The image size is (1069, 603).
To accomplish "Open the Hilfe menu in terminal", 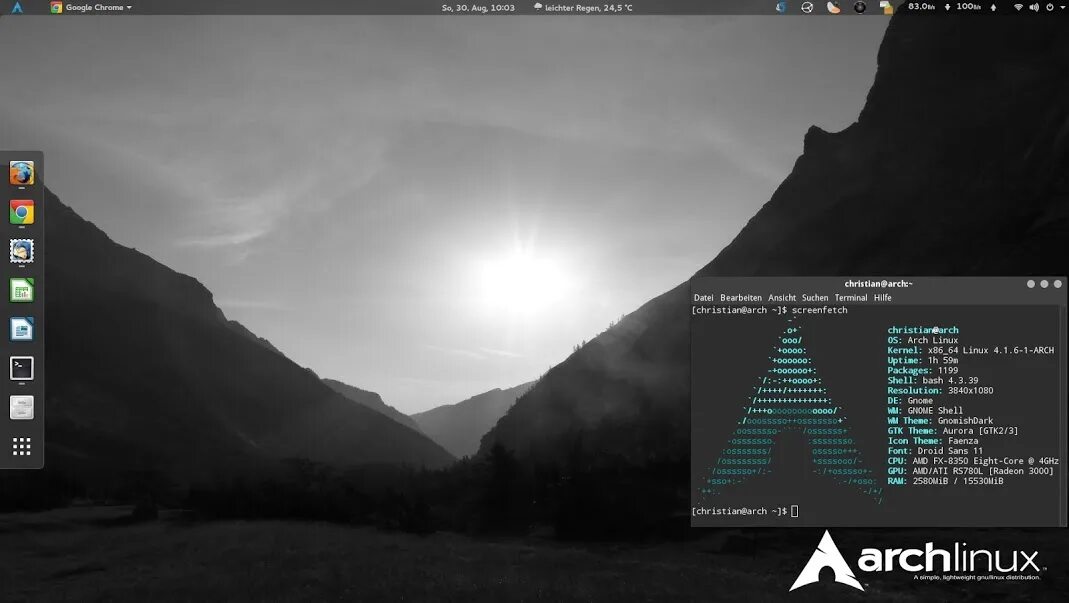I will click(x=883, y=297).
